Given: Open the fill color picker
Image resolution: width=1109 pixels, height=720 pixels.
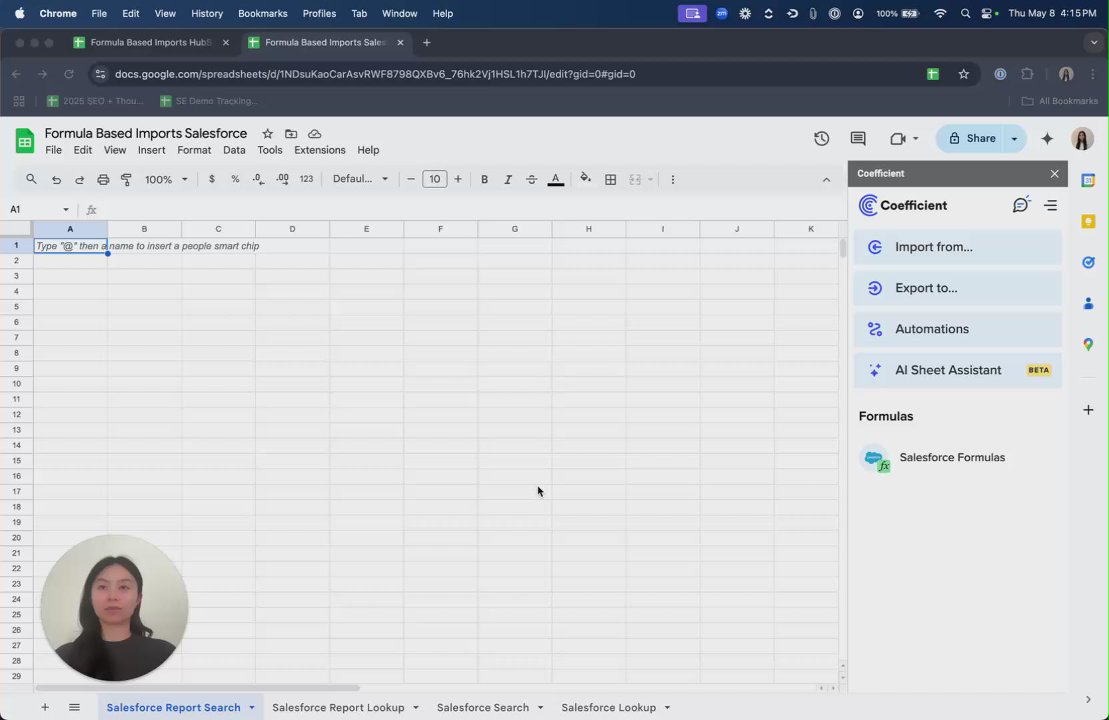Looking at the screenshot, I should pos(585,179).
